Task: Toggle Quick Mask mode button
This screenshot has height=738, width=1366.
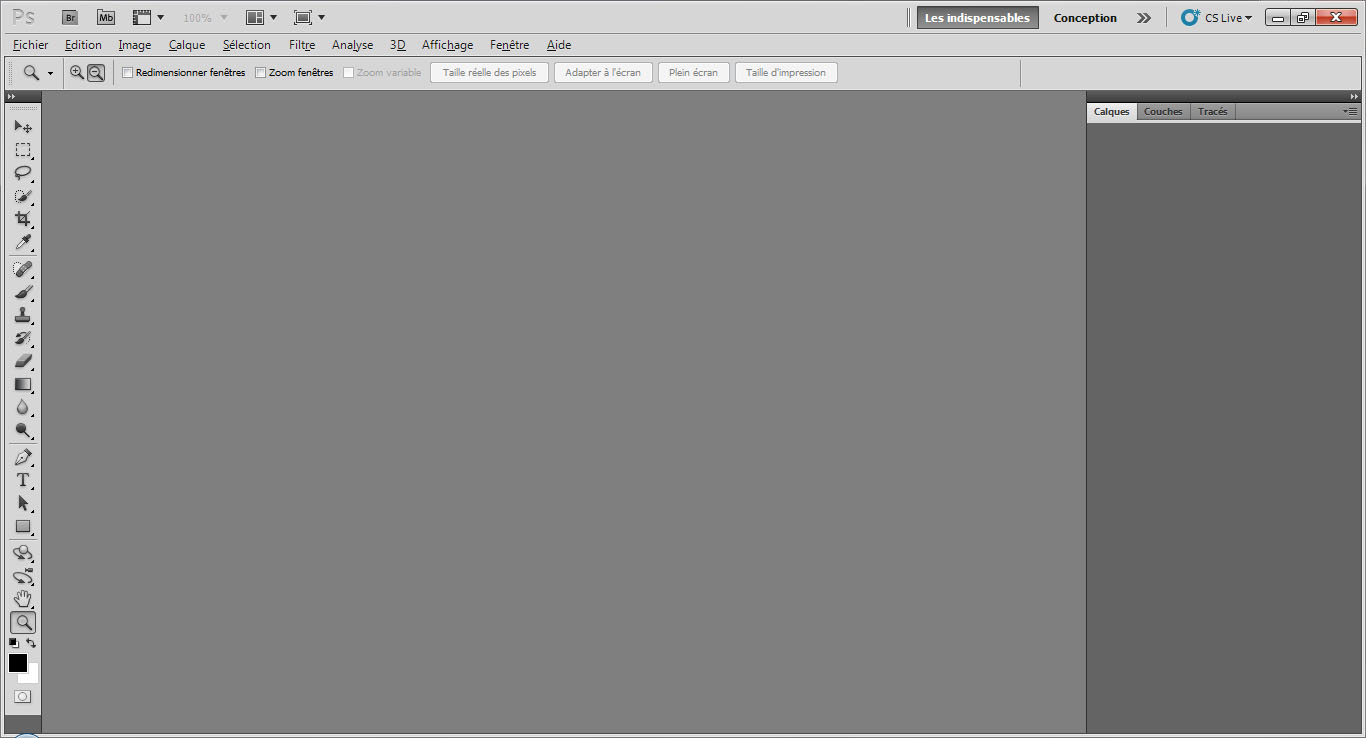Action: pos(22,696)
